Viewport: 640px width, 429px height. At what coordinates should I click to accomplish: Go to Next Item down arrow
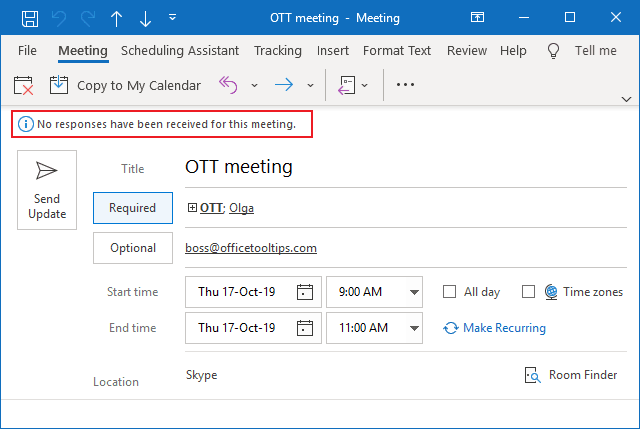coord(145,18)
